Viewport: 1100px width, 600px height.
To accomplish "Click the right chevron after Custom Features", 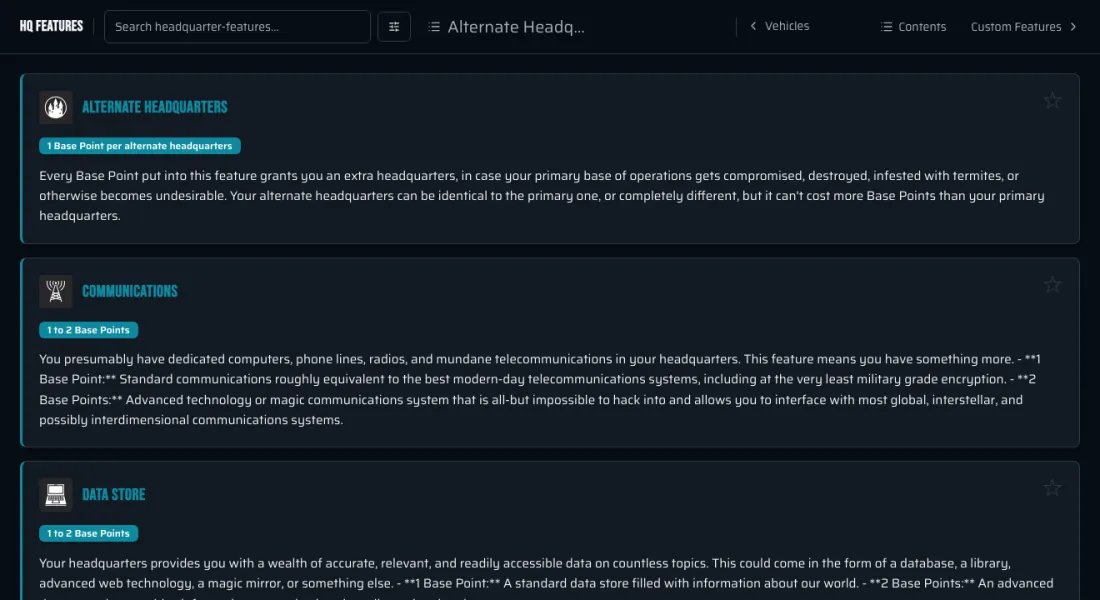I will pyautogui.click(x=1073, y=27).
